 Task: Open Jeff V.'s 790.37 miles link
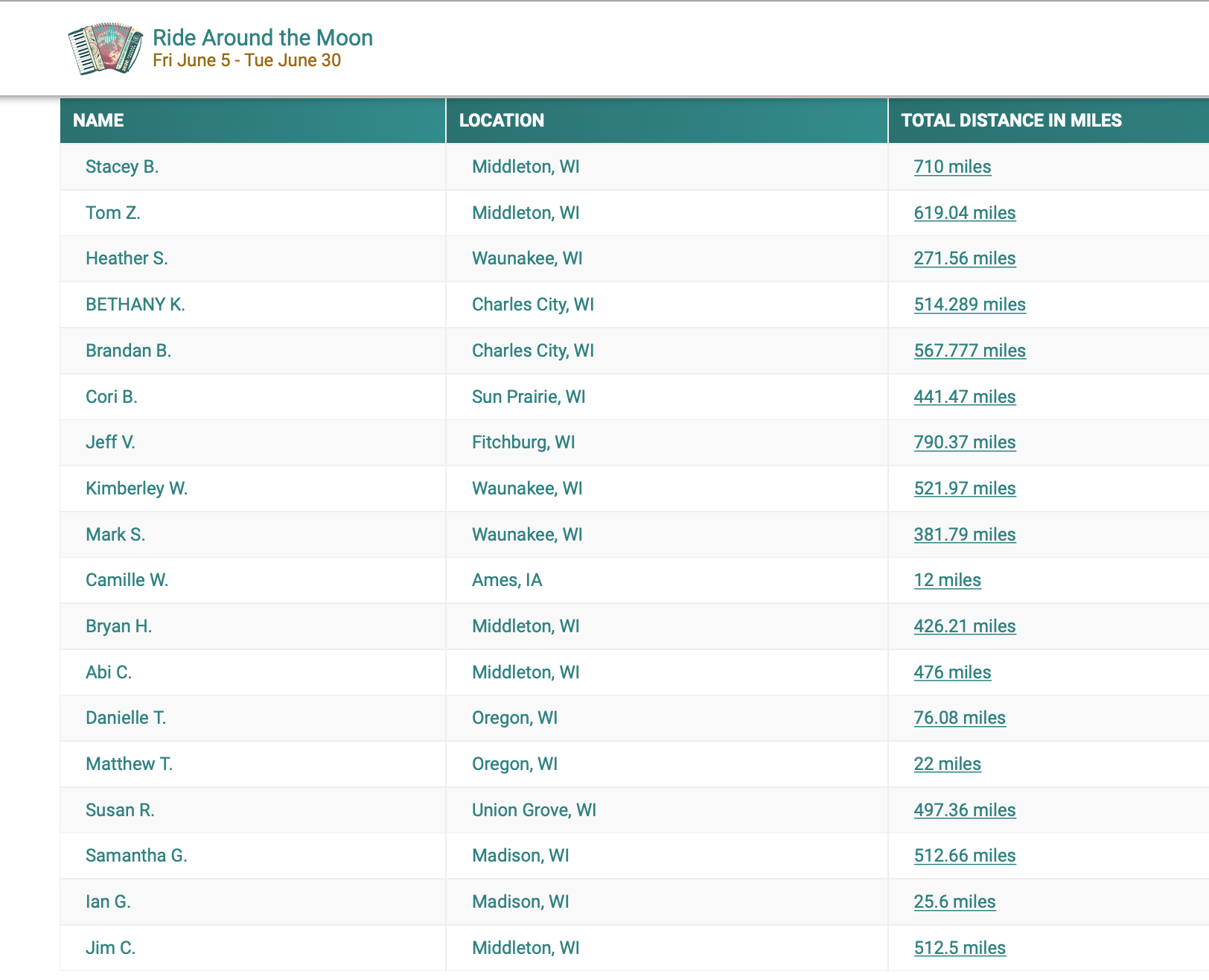(x=964, y=442)
